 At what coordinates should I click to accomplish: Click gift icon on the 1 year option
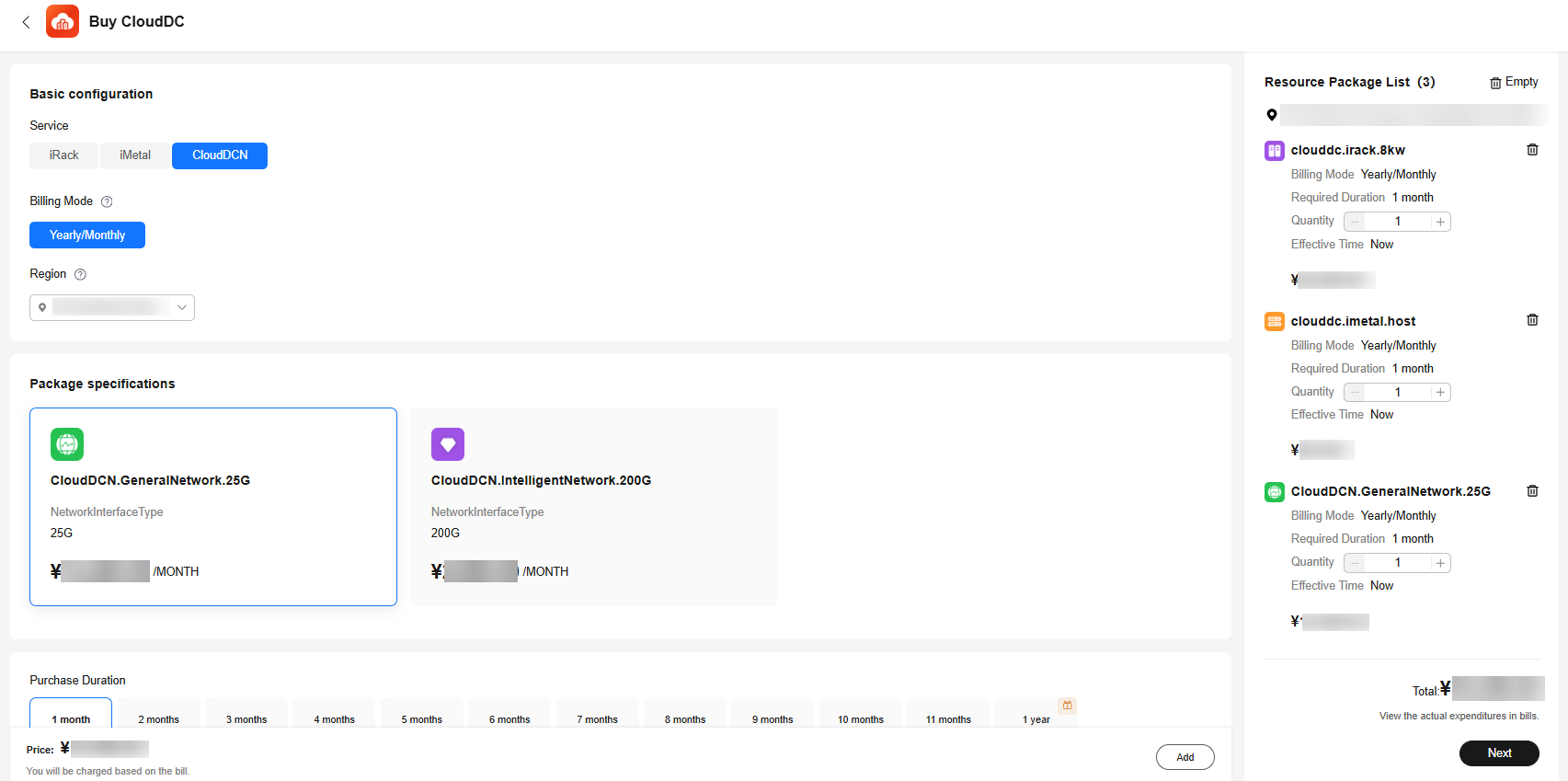tap(1068, 706)
